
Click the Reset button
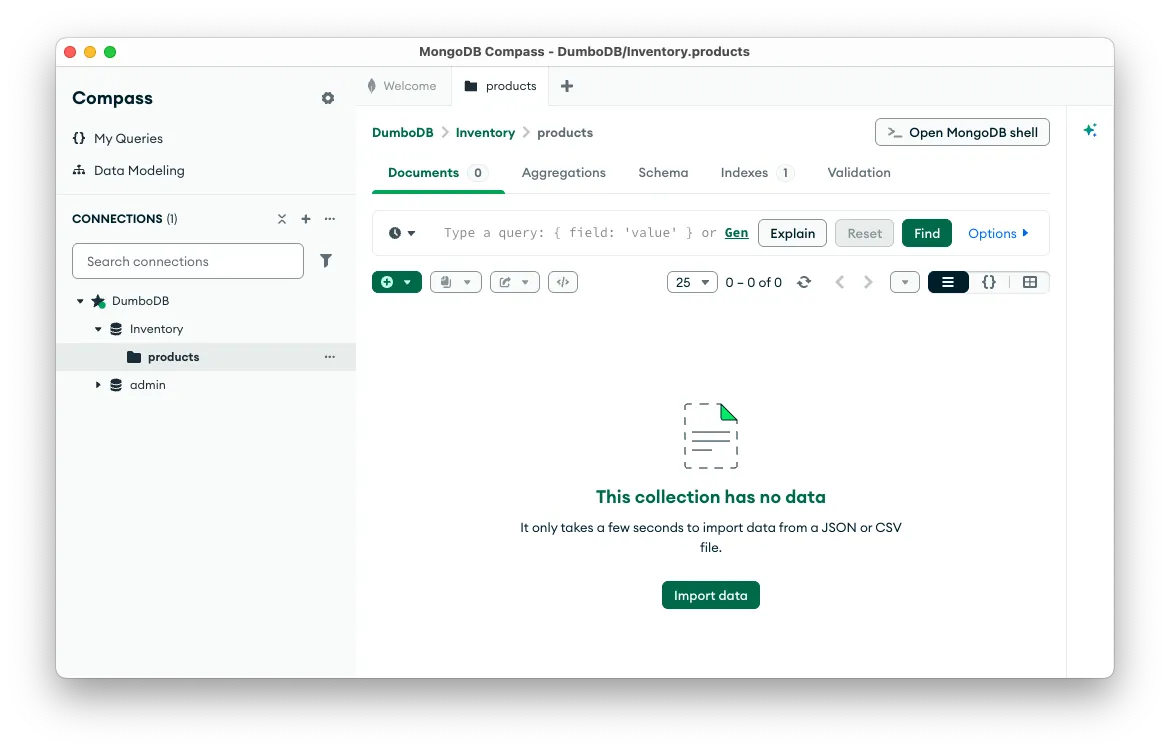[x=864, y=233]
